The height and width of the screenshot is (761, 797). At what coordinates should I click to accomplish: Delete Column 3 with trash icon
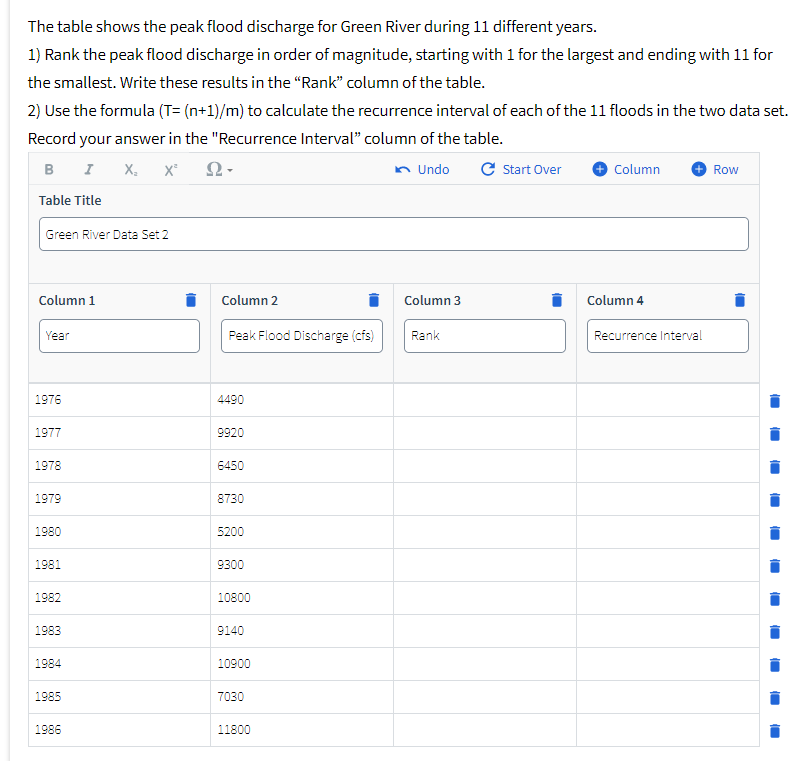(x=557, y=300)
